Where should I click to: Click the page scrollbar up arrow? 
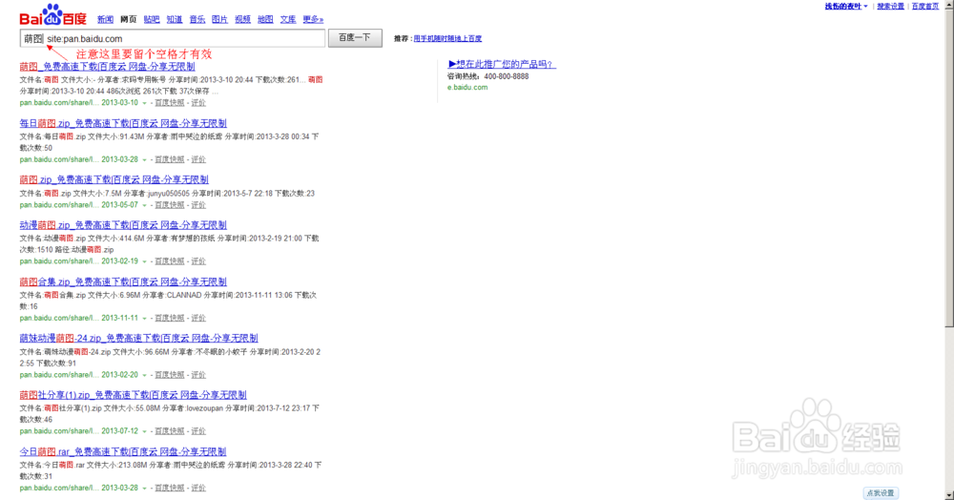(x=949, y=4)
